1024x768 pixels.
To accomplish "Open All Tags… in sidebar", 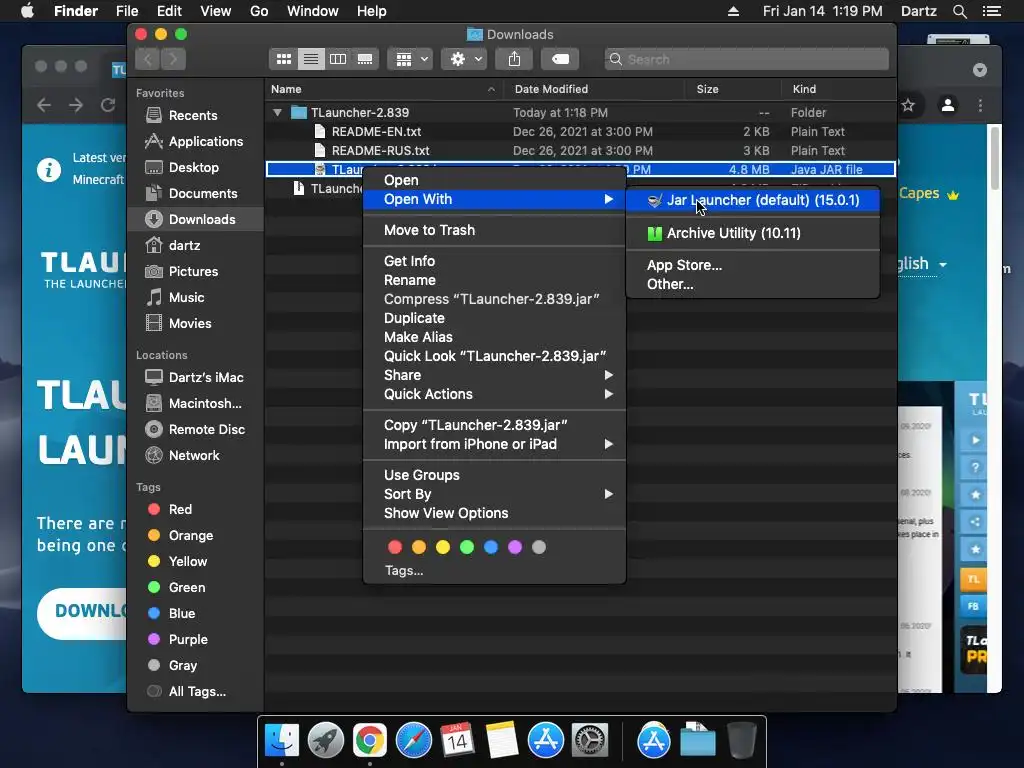I will tap(196, 692).
